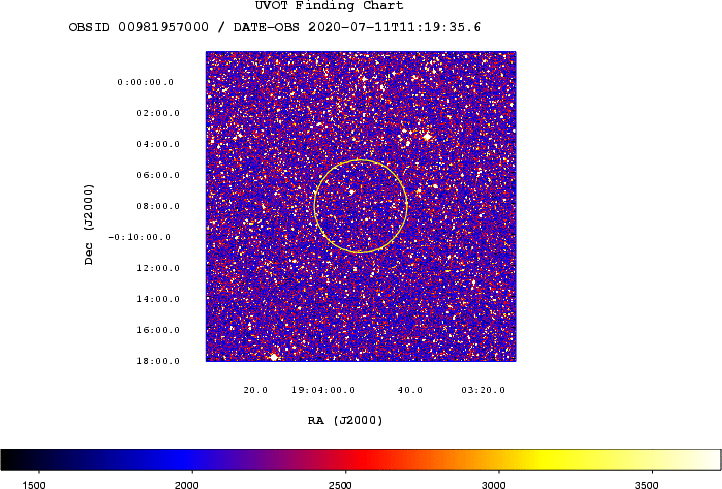Click the 1500 colorbar value label
722x489 pixels.
[34, 485]
